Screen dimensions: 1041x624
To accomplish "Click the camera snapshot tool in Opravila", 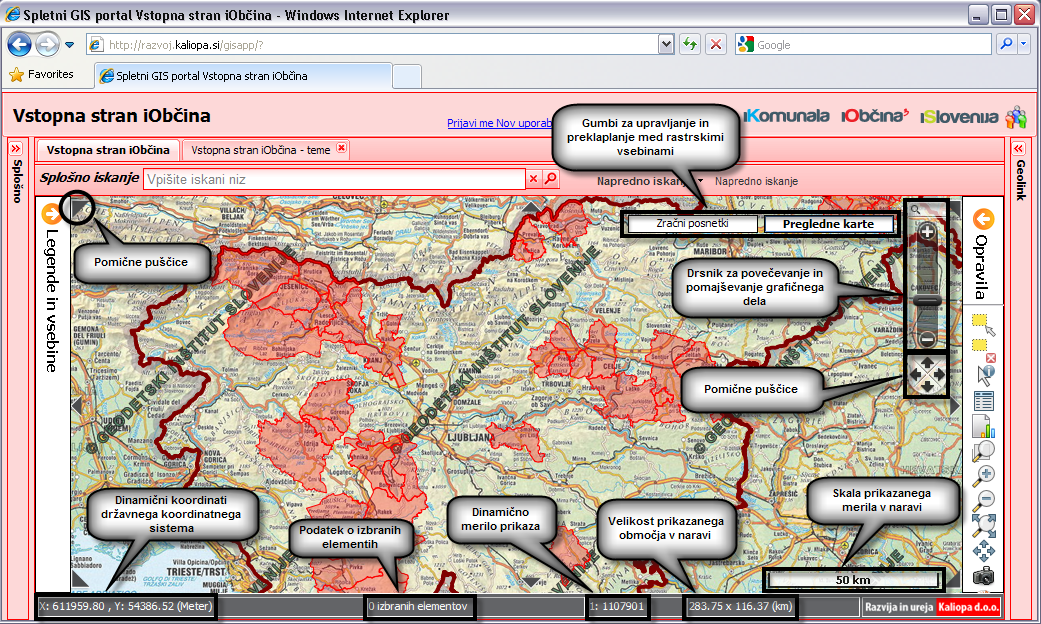I will pos(983,576).
